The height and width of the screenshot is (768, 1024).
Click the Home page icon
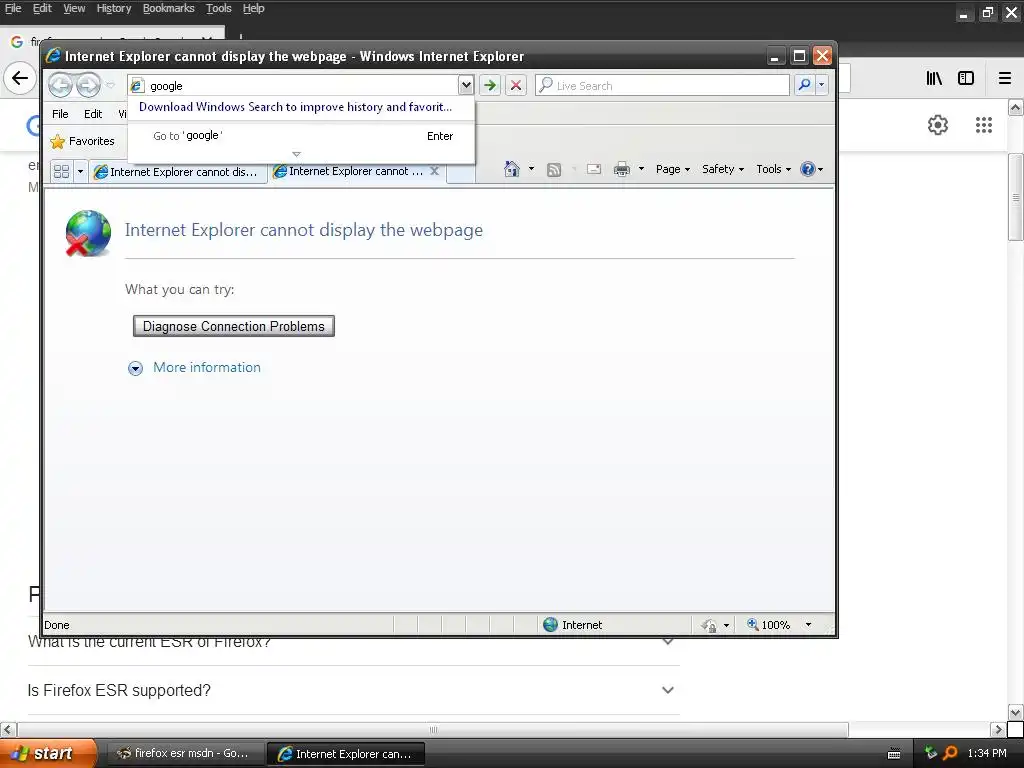click(x=511, y=169)
